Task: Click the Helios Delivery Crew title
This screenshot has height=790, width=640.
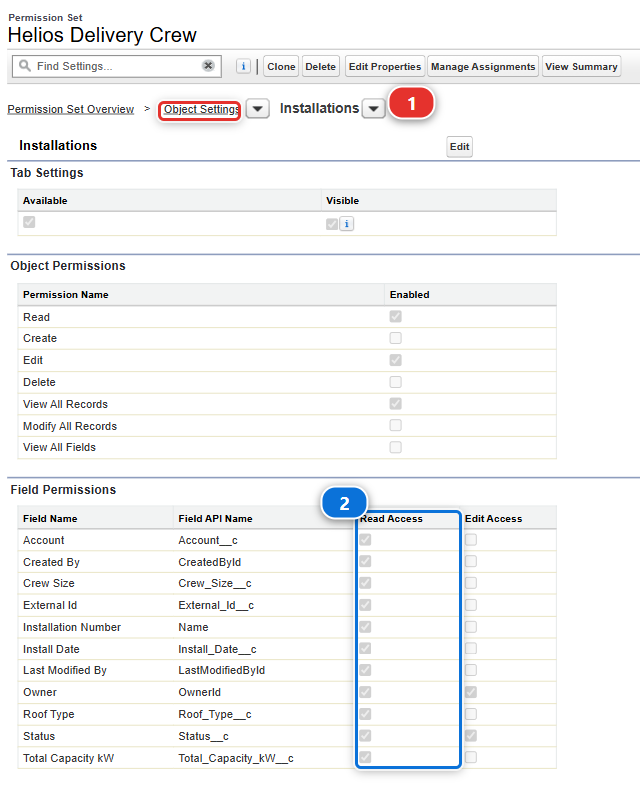Action: [102, 35]
